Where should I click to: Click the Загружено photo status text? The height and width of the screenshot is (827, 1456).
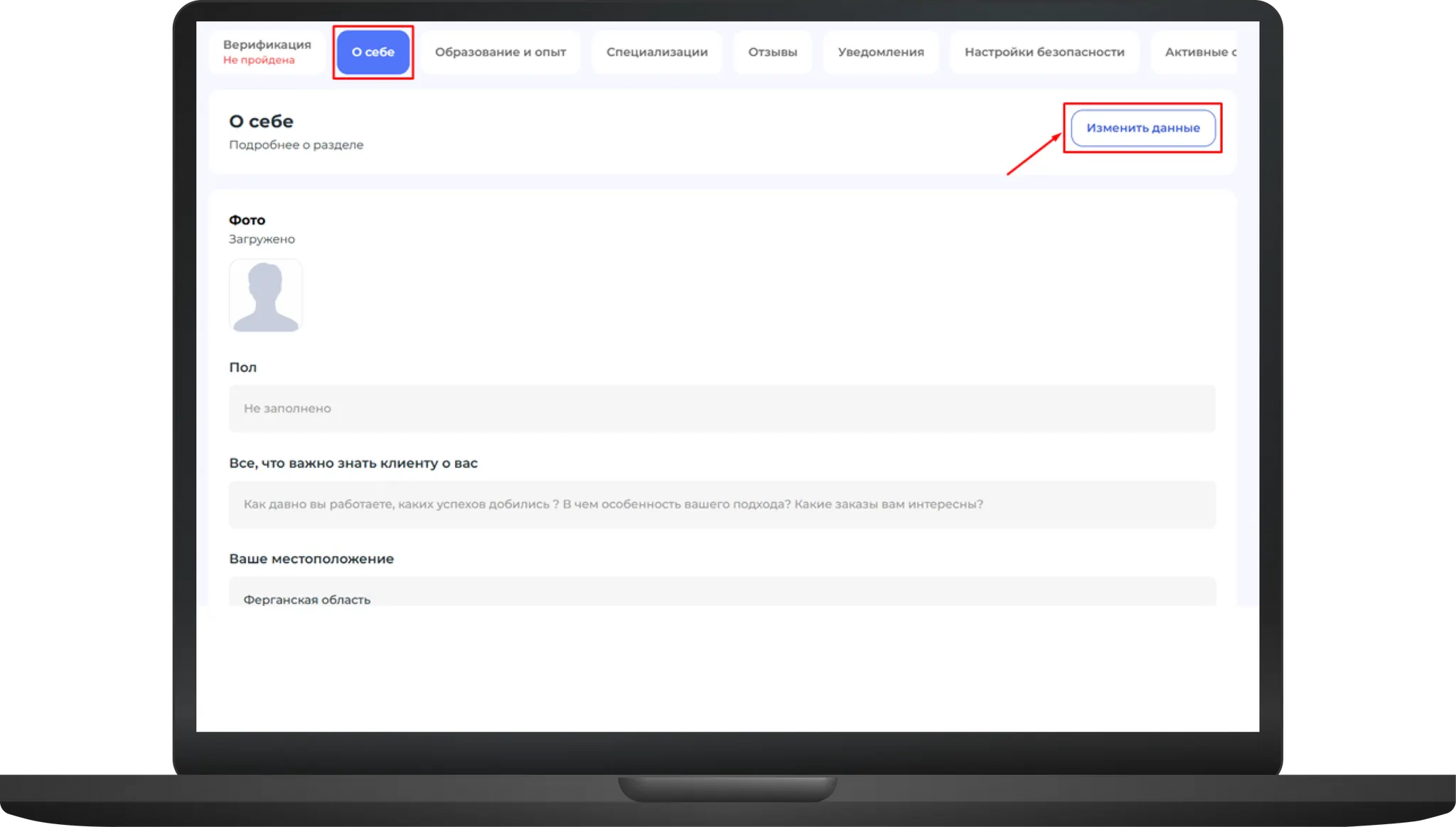click(262, 240)
